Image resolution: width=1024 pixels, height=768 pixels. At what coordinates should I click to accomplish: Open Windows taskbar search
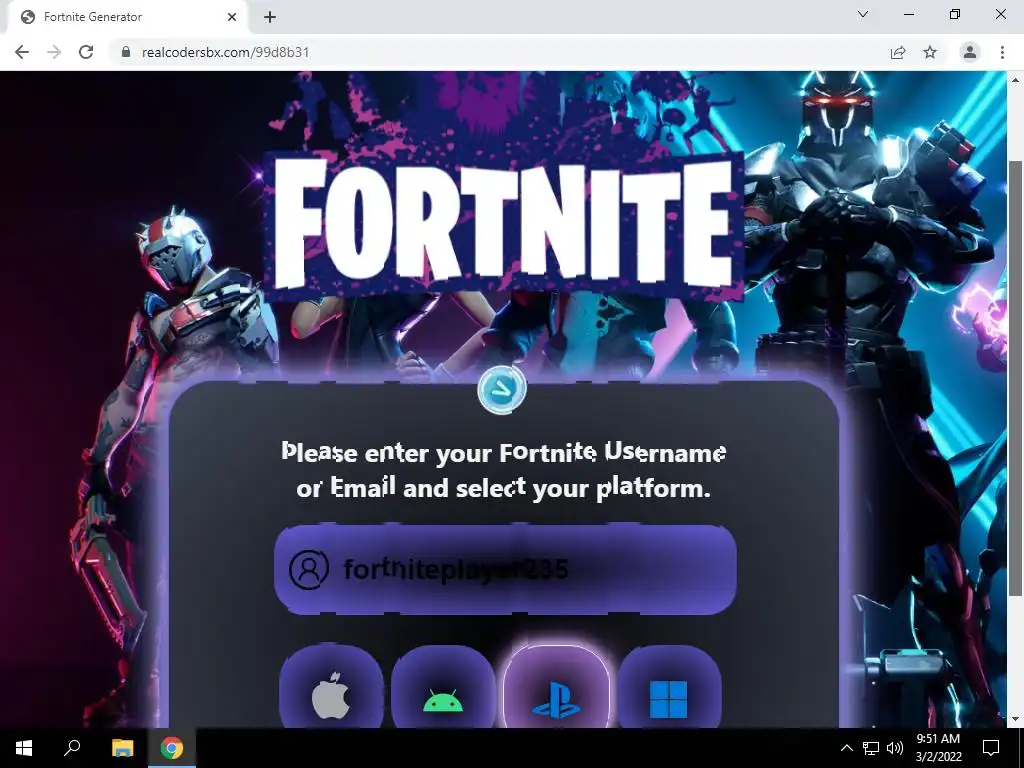(x=72, y=748)
